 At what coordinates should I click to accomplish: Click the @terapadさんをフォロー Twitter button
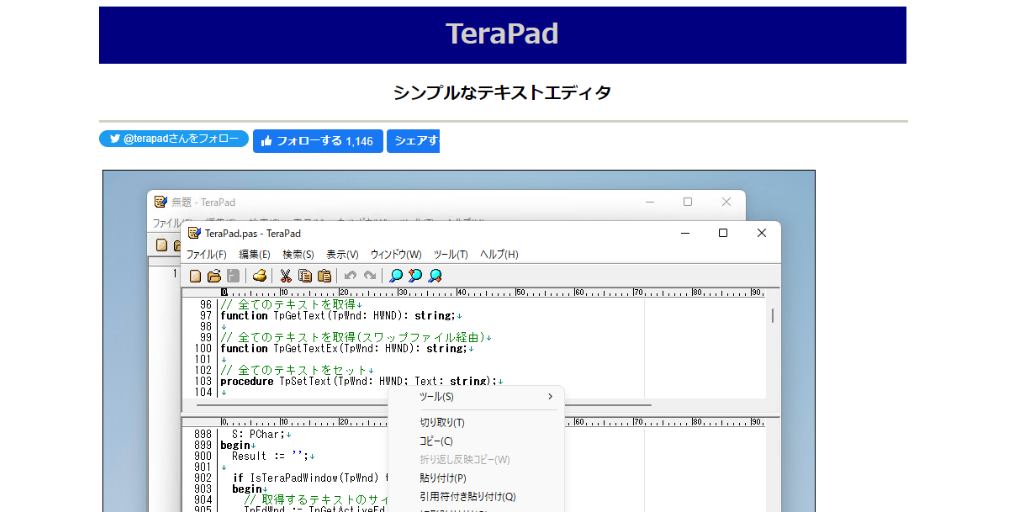tap(174, 138)
